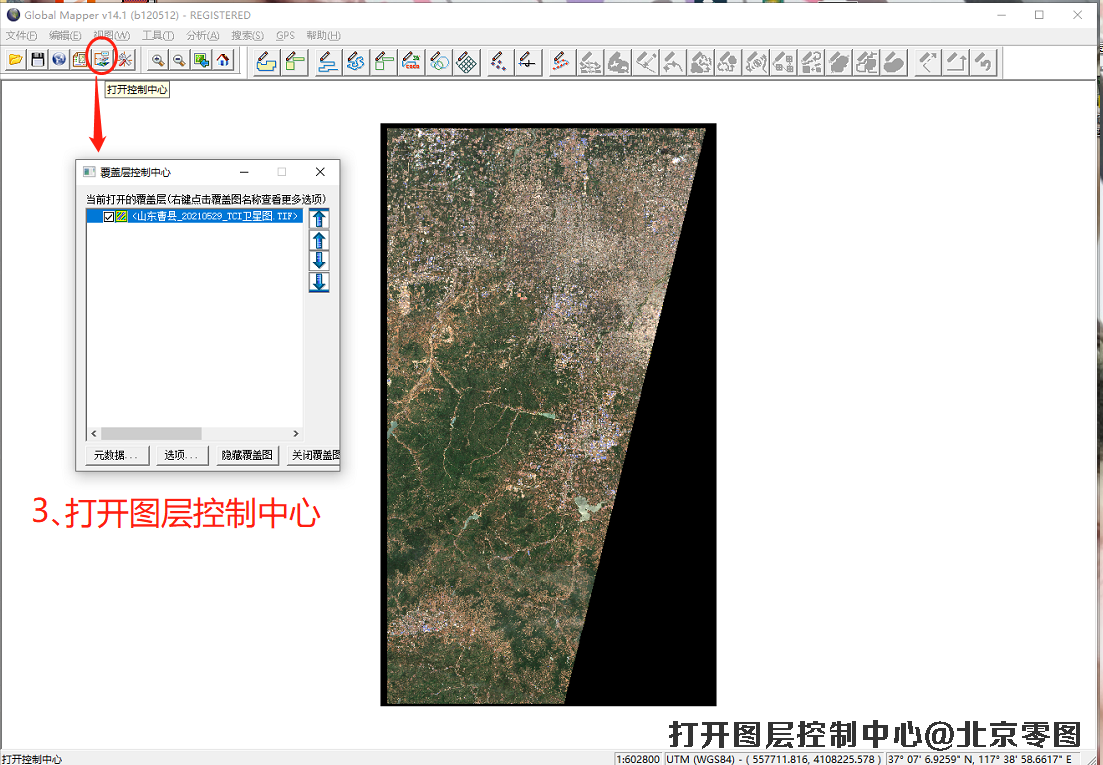Viewport: 1103px width, 765px height.
Task: Click the Zoom Out magnifier icon
Action: [x=179, y=60]
